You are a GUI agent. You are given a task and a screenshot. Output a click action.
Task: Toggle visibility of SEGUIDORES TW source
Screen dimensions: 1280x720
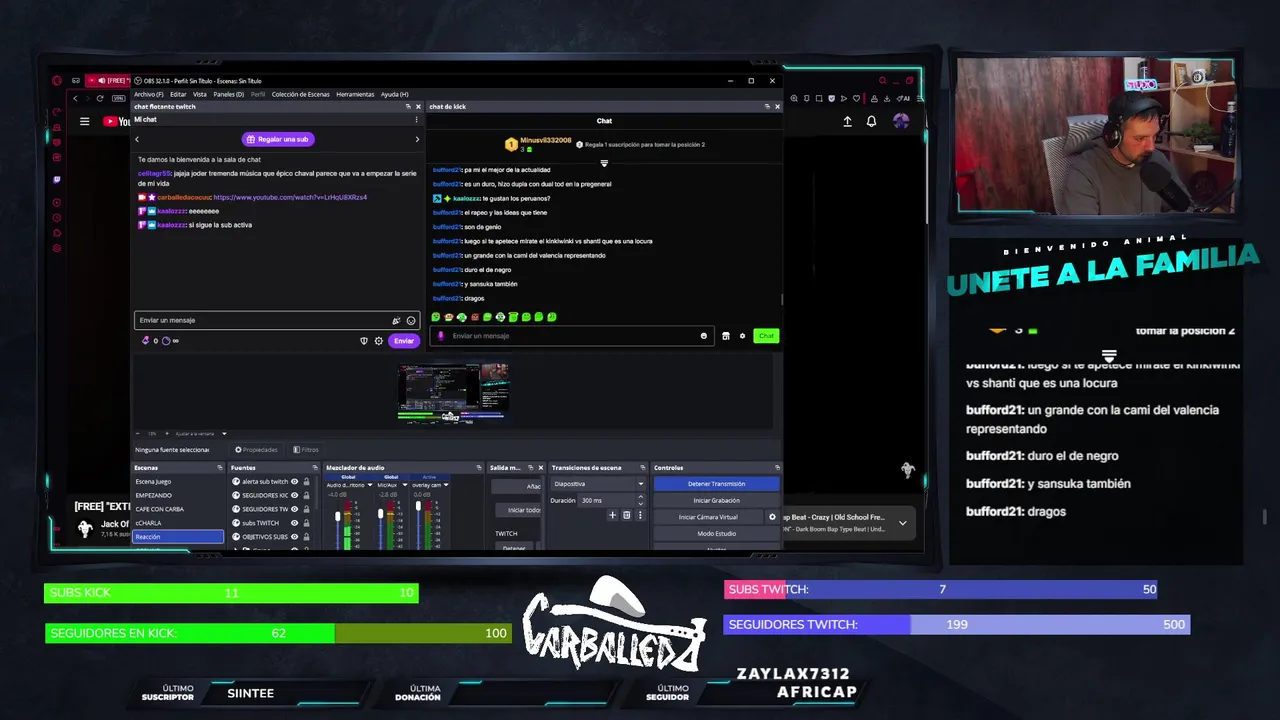tap(294, 509)
